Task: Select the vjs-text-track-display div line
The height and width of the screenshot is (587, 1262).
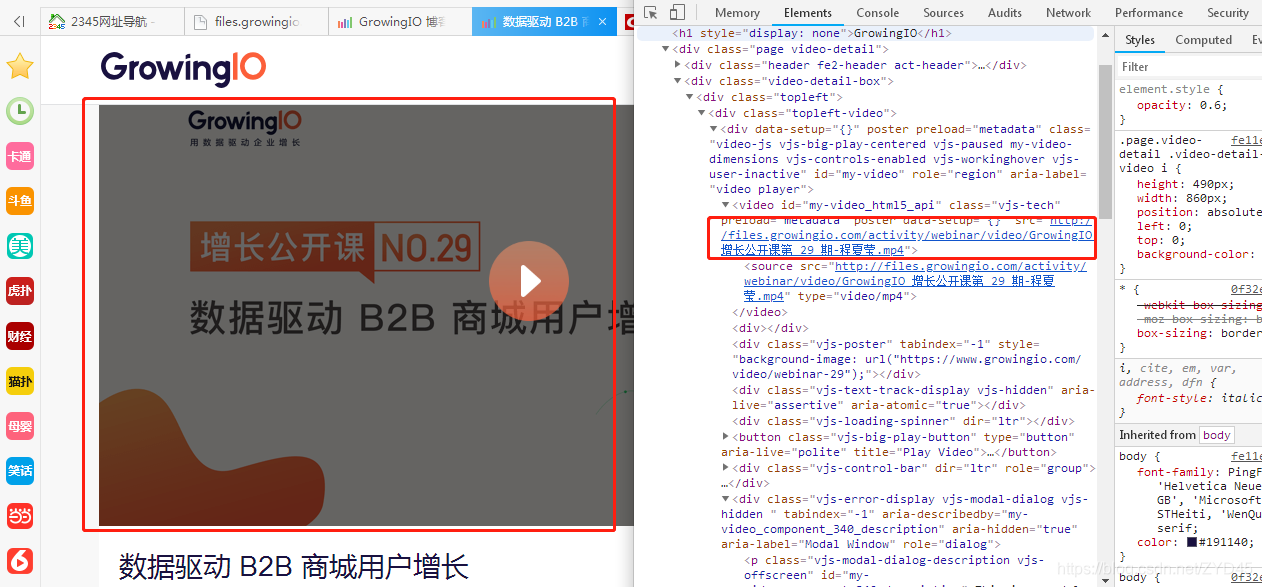Action: point(913,397)
